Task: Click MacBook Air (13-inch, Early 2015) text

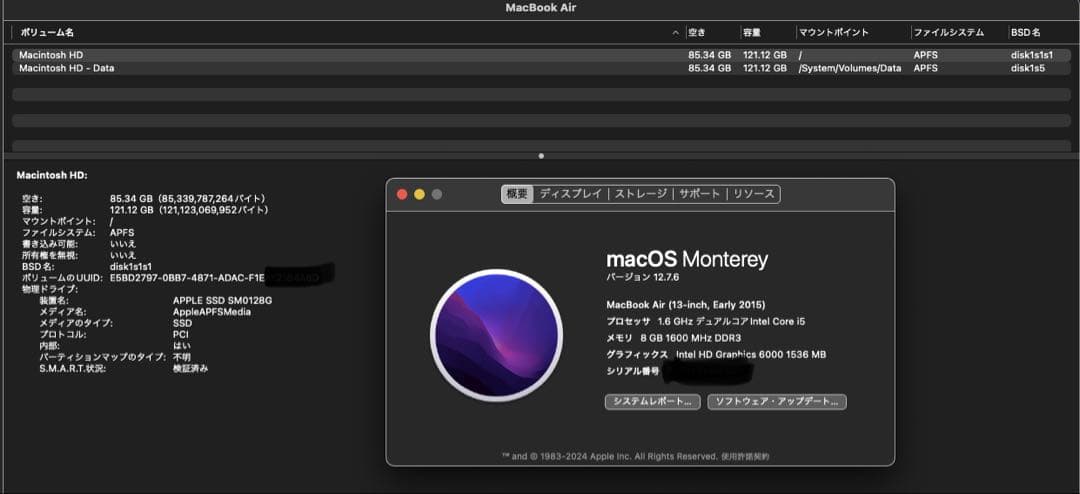Action: [x=685, y=305]
